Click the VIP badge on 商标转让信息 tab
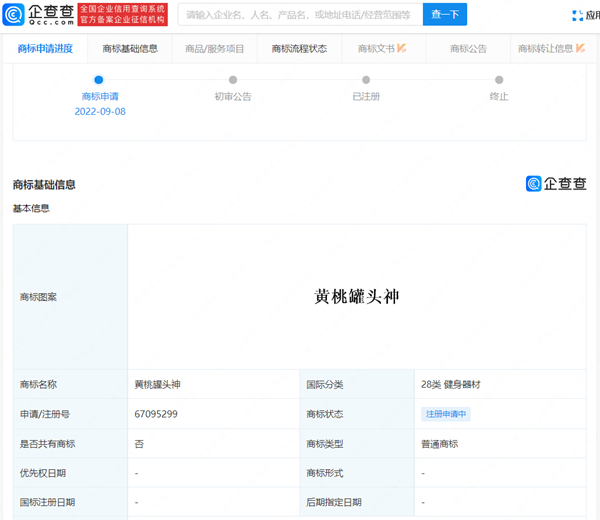Viewport: 600px width, 520px height. click(x=580, y=48)
